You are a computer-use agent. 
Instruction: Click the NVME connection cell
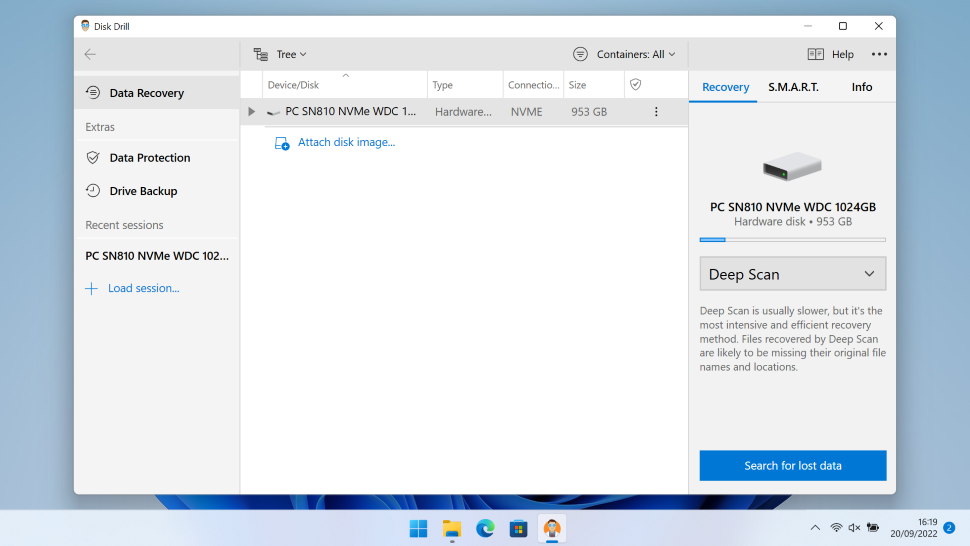pos(526,112)
